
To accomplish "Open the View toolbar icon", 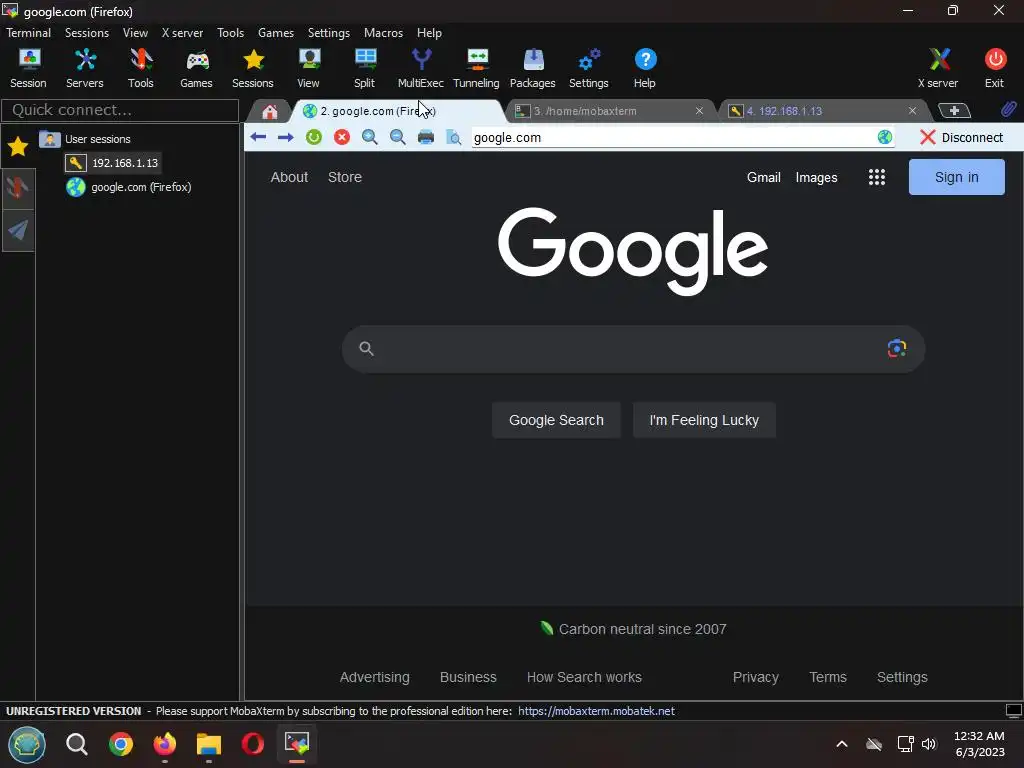I will point(309,68).
